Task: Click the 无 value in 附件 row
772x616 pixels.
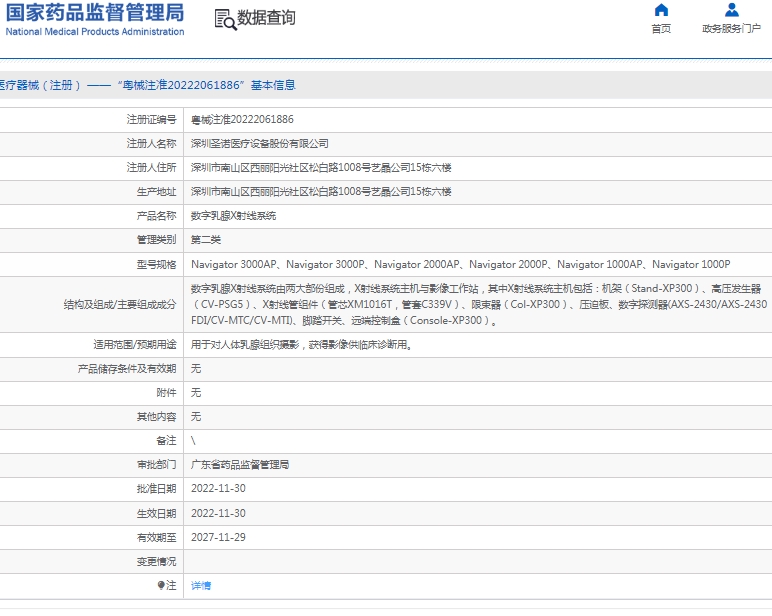Action: (x=196, y=393)
